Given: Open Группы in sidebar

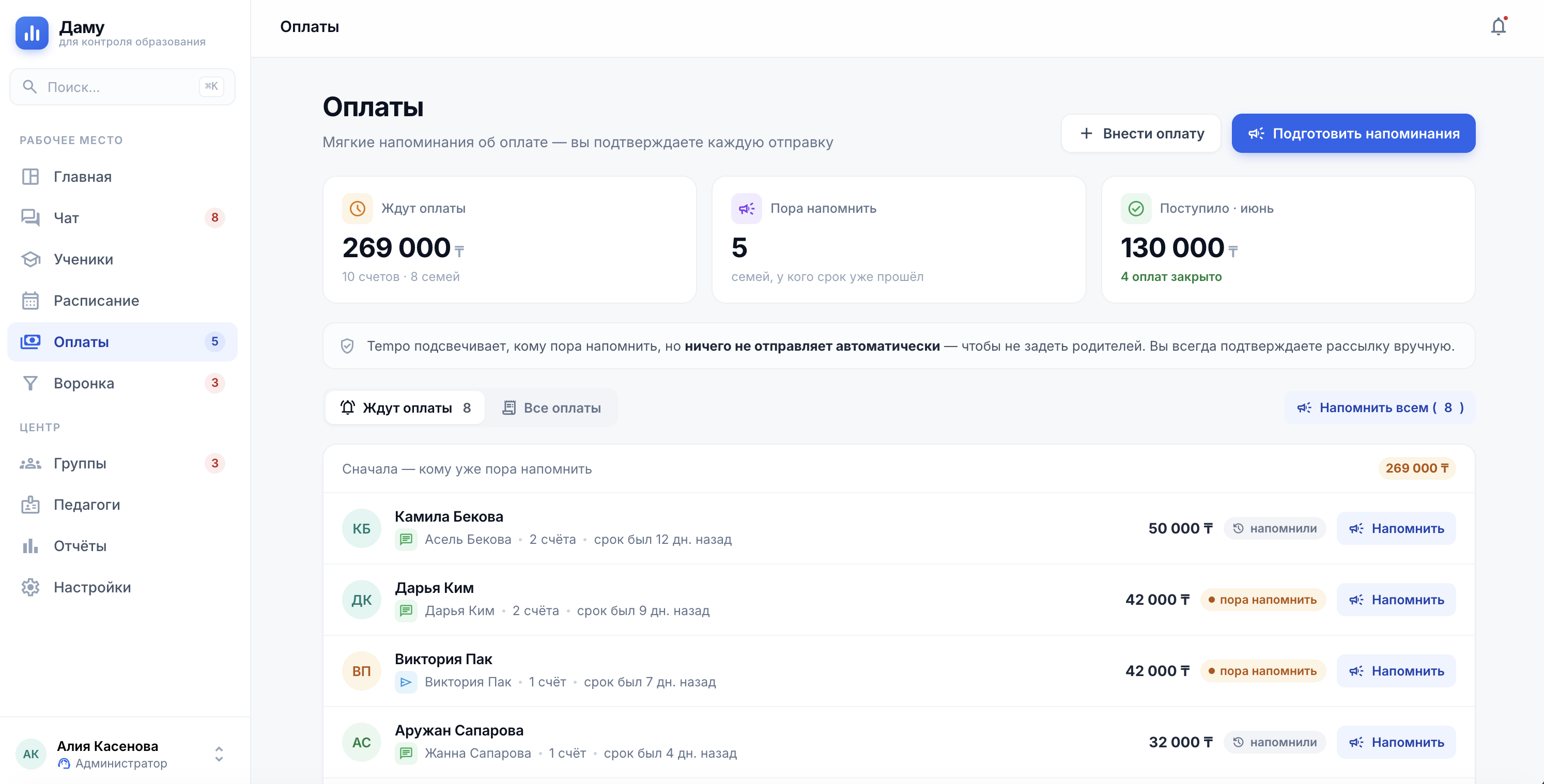Looking at the screenshot, I should 122,464.
